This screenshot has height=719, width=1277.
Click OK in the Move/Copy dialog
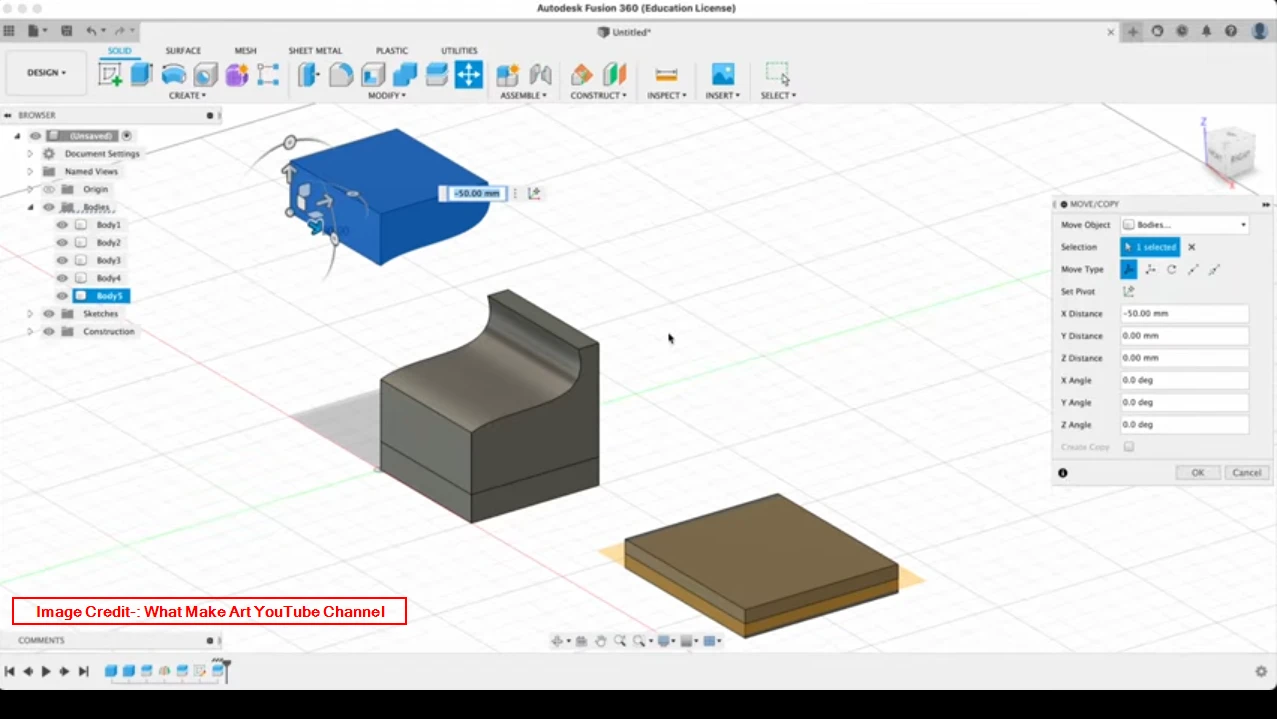tap(1197, 473)
